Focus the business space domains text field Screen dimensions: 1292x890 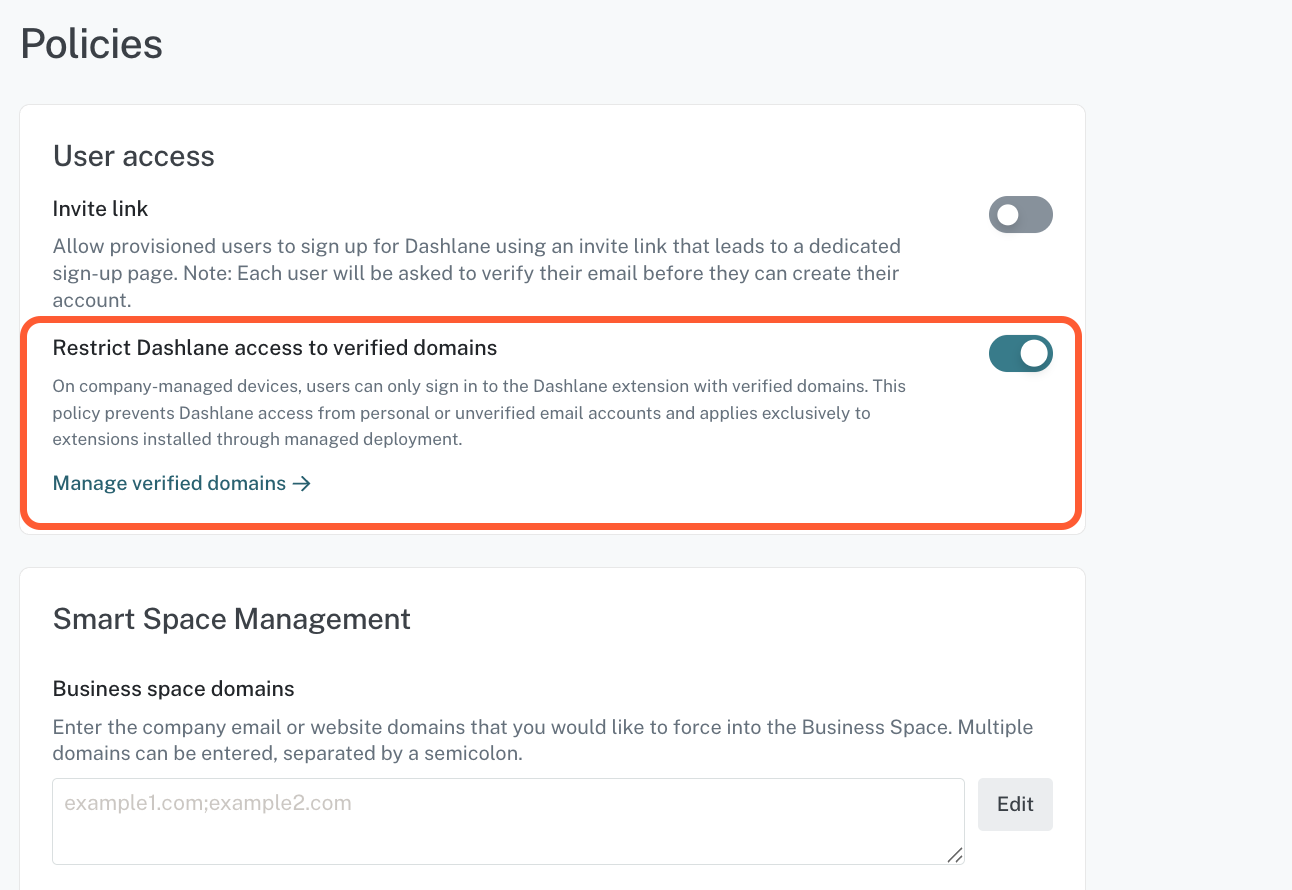tap(508, 821)
